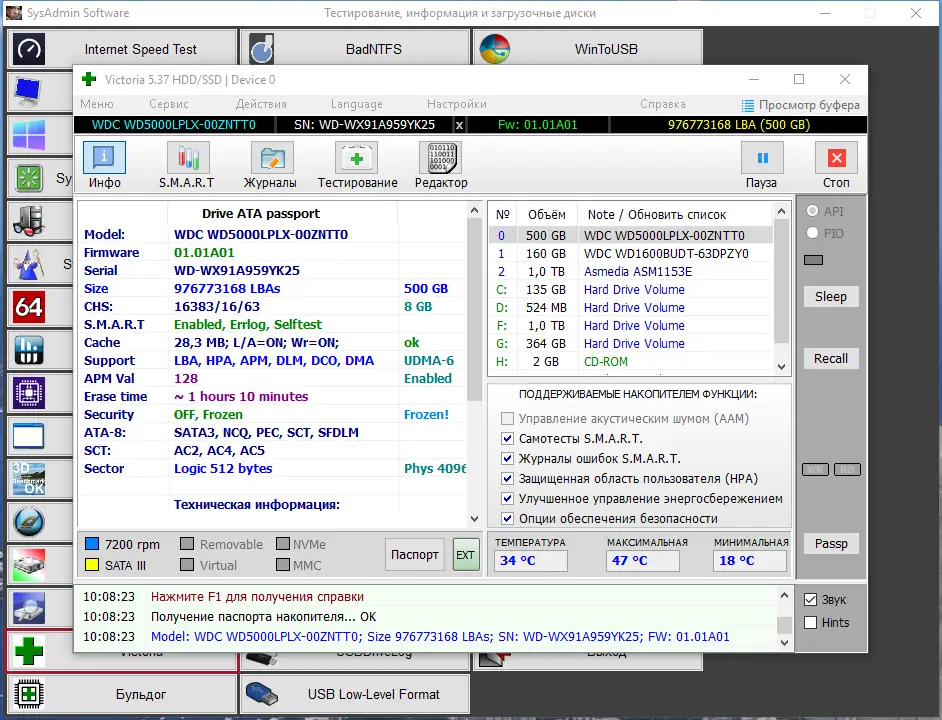Toggle Журналы ошибок S.M.A.R.T. checkbox
This screenshot has height=720, width=942.
pyautogui.click(x=507, y=459)
